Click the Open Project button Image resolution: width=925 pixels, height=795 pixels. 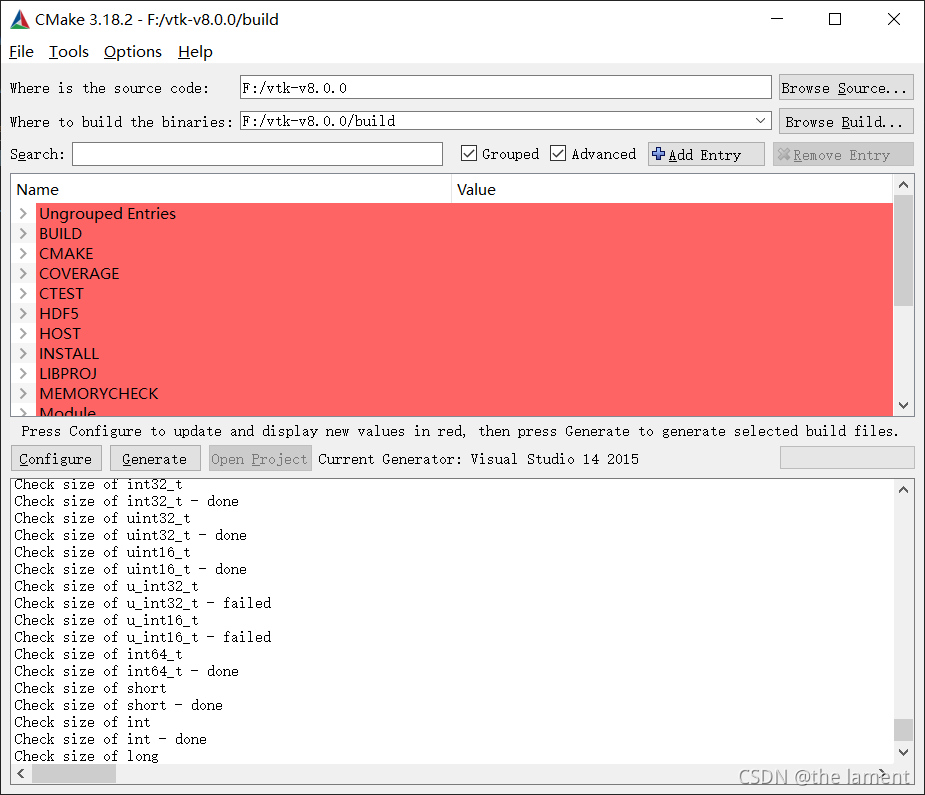[259, 459]
